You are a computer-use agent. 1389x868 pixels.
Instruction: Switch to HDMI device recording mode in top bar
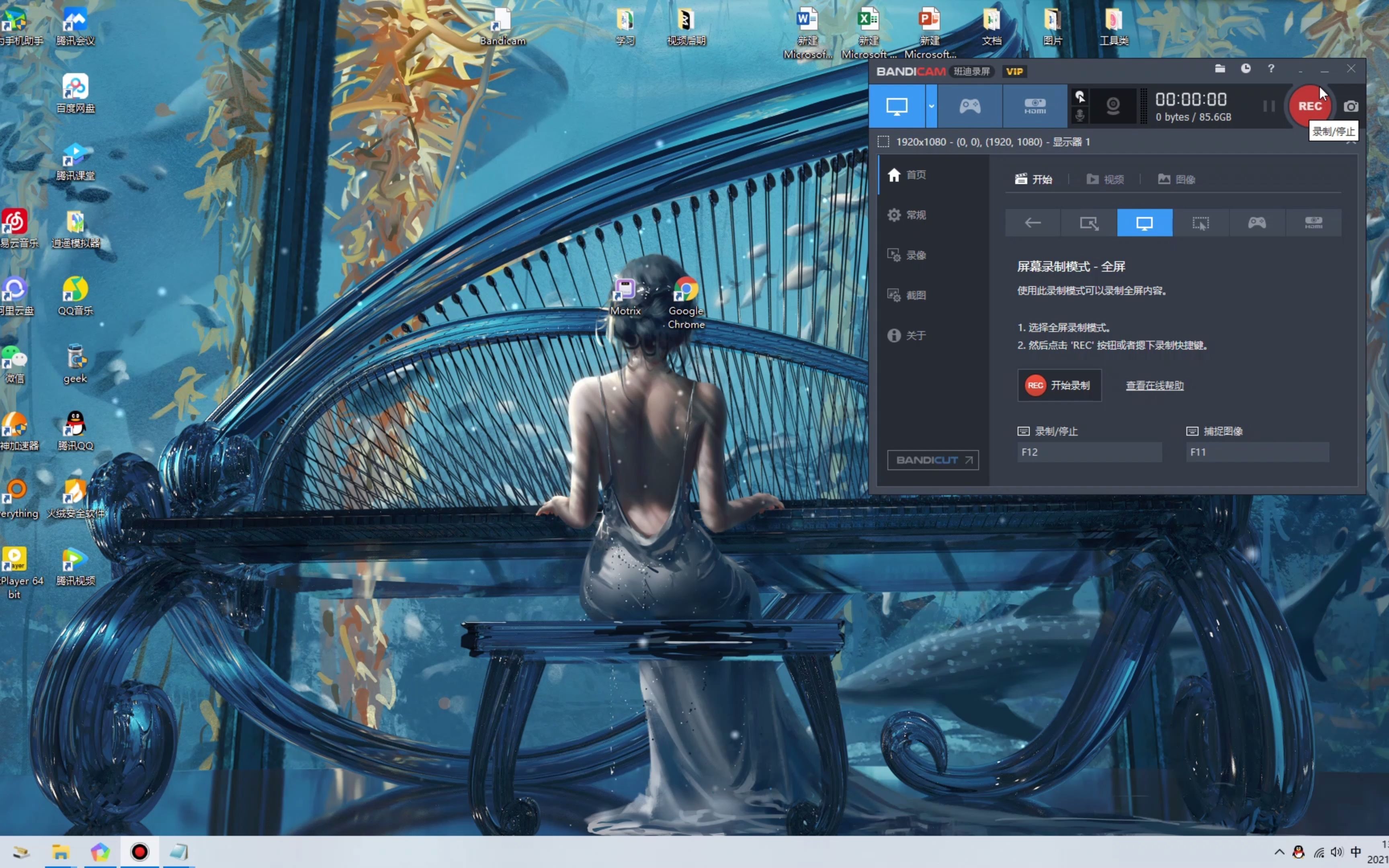click(1035, 106)
